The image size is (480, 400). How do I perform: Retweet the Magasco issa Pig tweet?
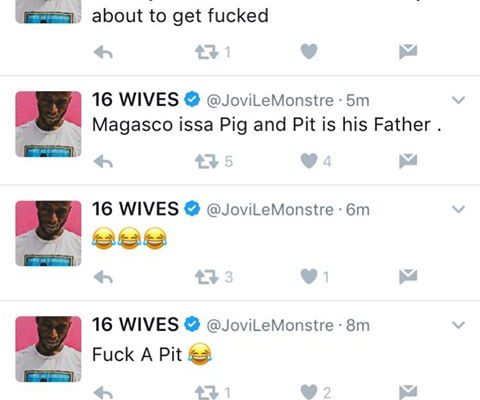click(207, 162)
